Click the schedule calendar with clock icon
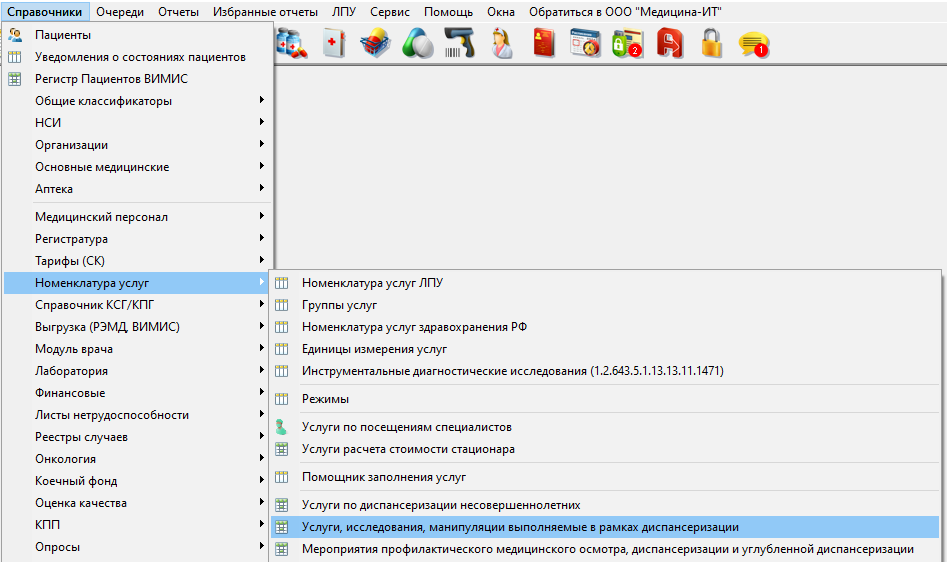The height and width of the screenshot is (562, 947). (x=585, y=44)
